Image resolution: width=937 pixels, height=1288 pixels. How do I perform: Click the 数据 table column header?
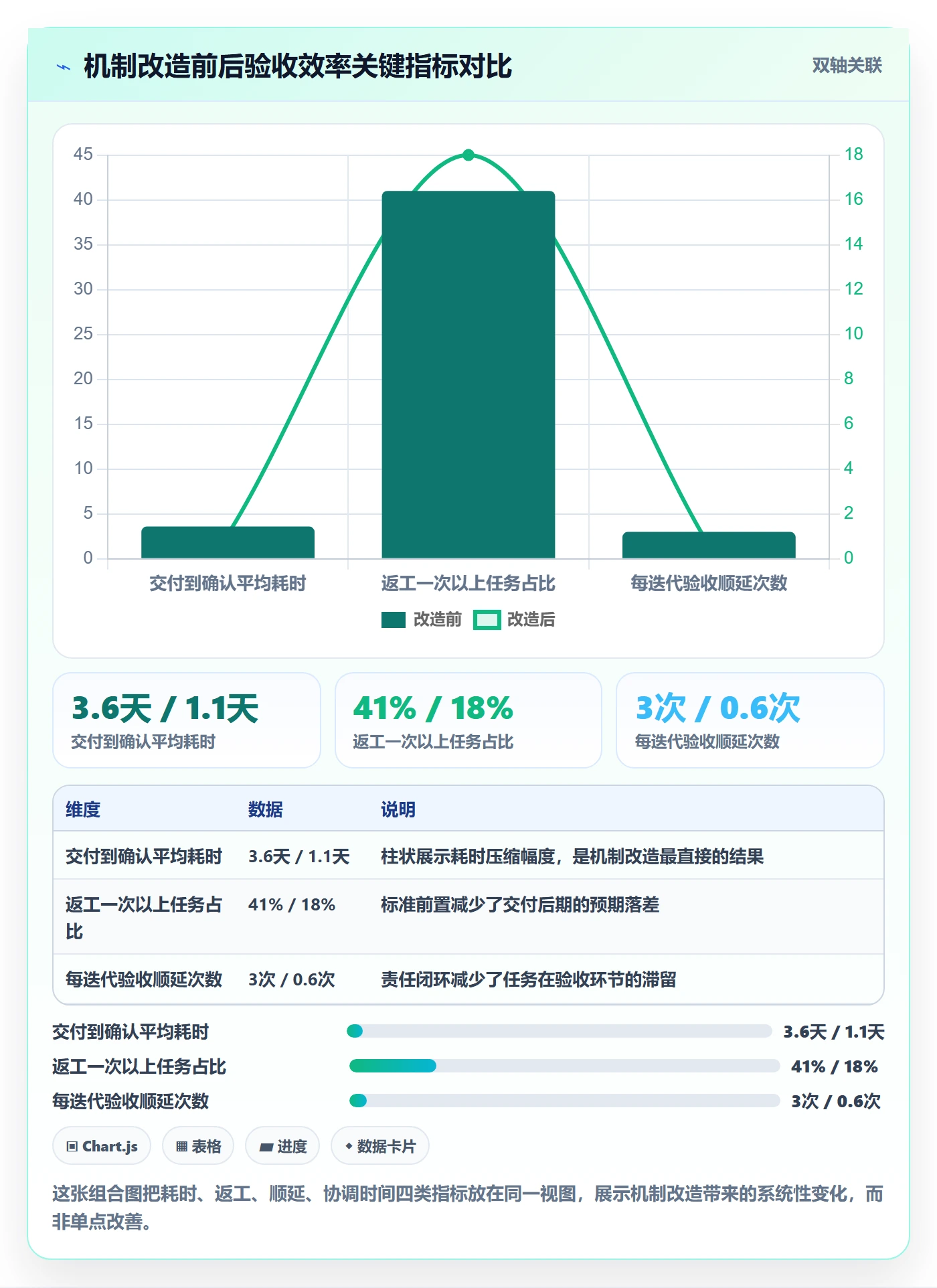coord(266,809)
